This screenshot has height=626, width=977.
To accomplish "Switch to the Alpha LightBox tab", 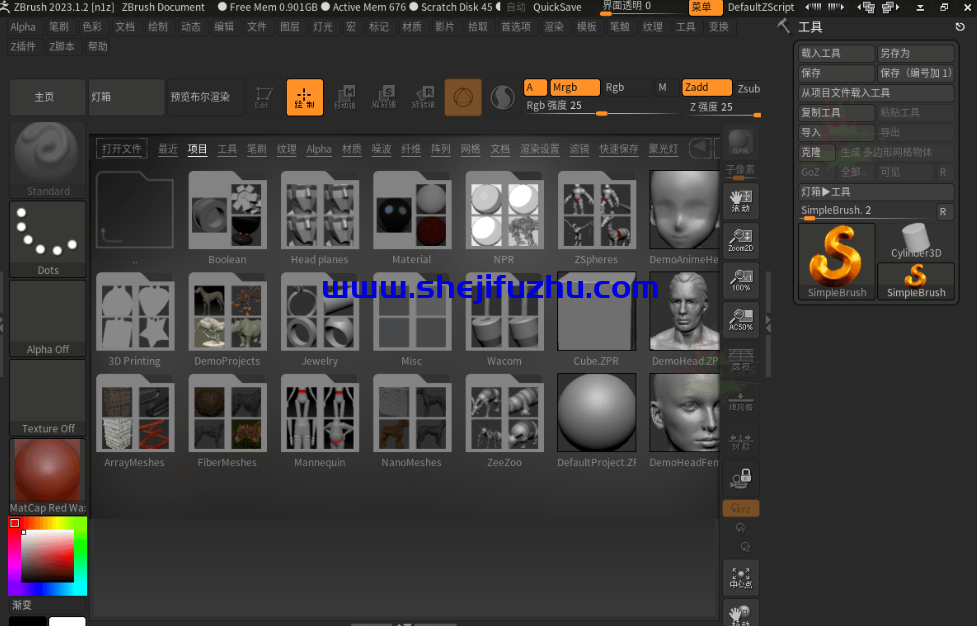I will point(318,149).
